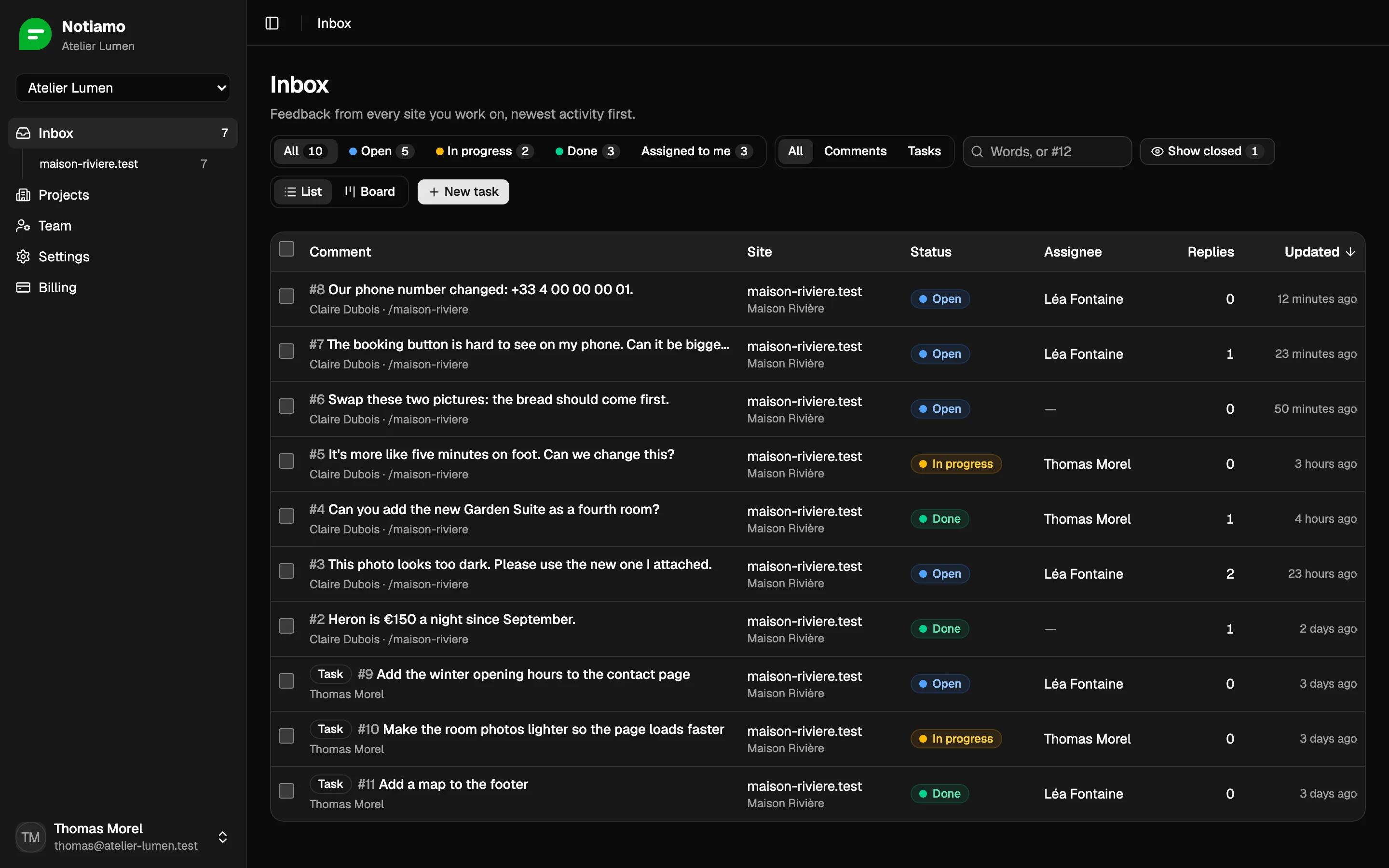Toggle the sidebar panel icon

pyautogui.click(x=272, y=23)
